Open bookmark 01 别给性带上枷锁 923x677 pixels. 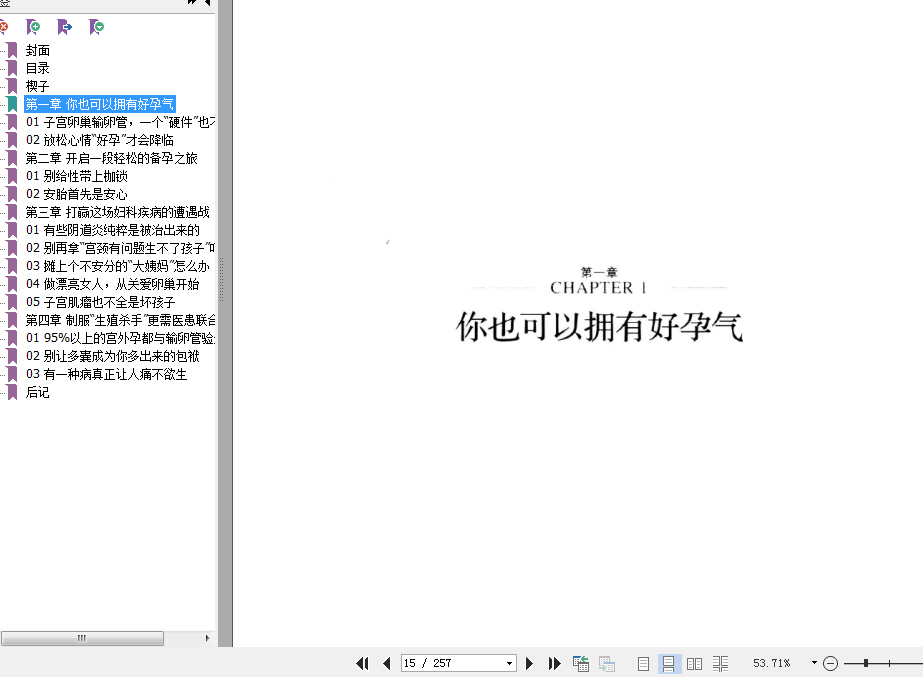click(x=77, y=176)
